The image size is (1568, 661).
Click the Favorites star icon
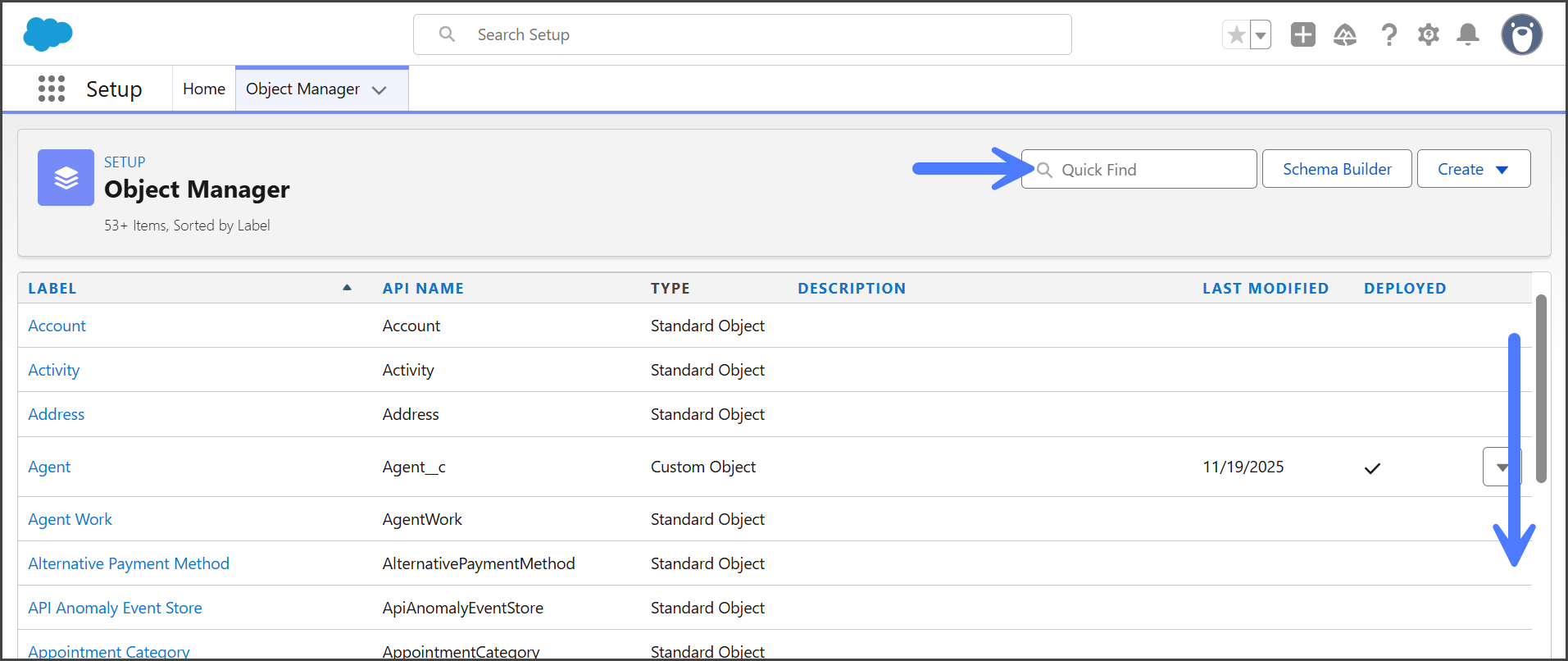pyautogui.click(x=1236, y=35)
